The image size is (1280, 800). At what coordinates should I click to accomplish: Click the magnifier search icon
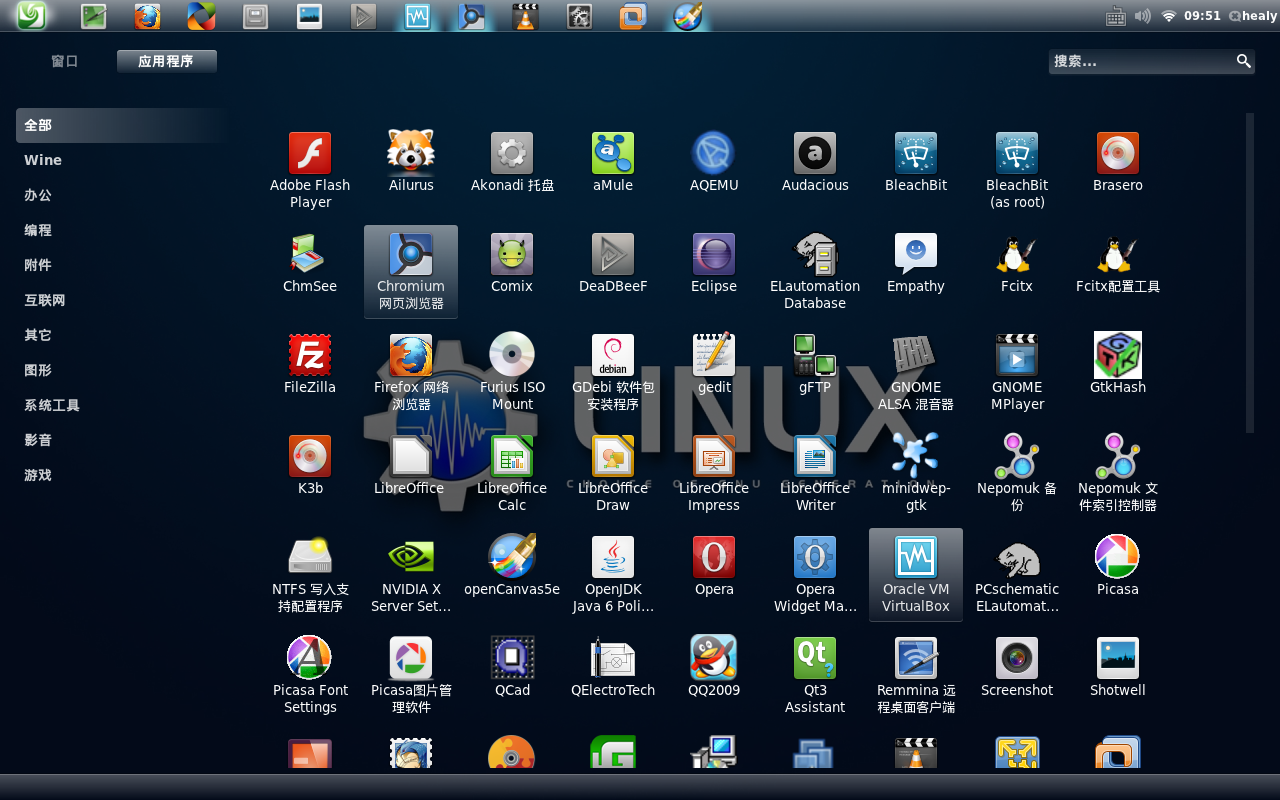pyautogui.click(x=1243, y=61)
